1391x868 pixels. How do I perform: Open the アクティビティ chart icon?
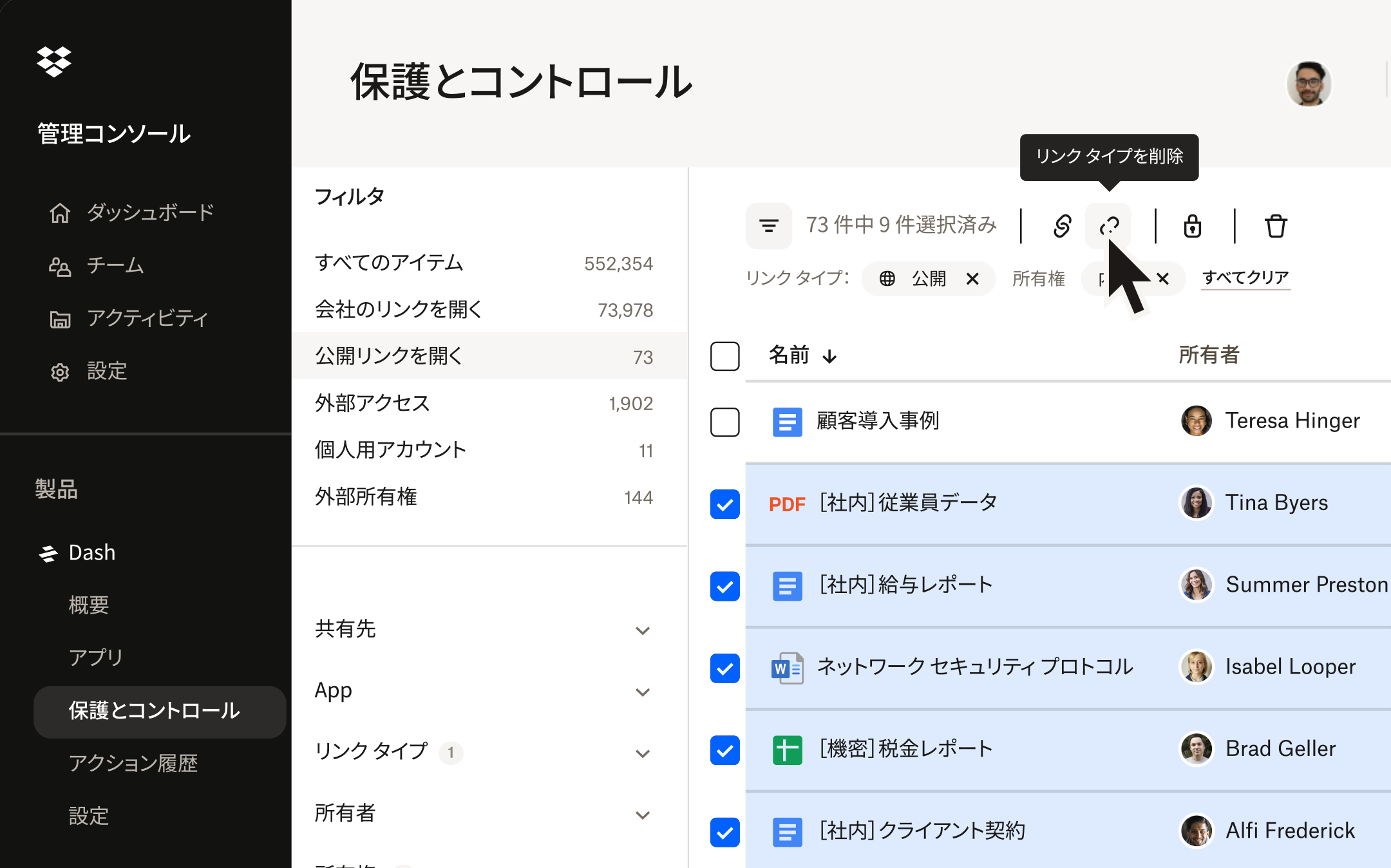(x=60, y=319)
